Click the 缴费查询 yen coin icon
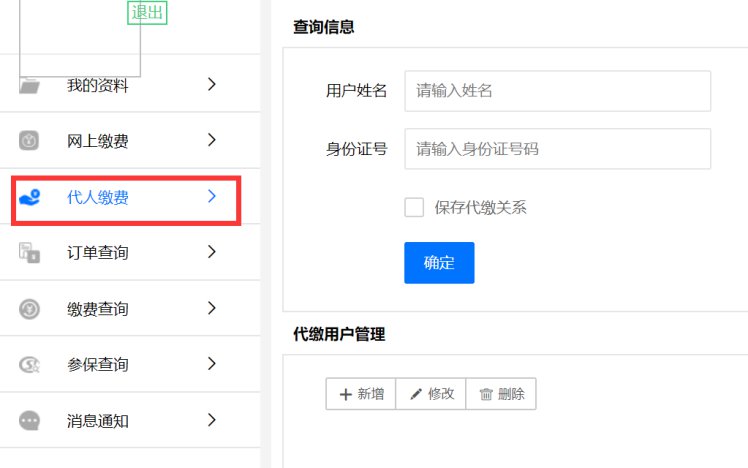This screenshot has height=468, width=748. (x=30, y=309)
